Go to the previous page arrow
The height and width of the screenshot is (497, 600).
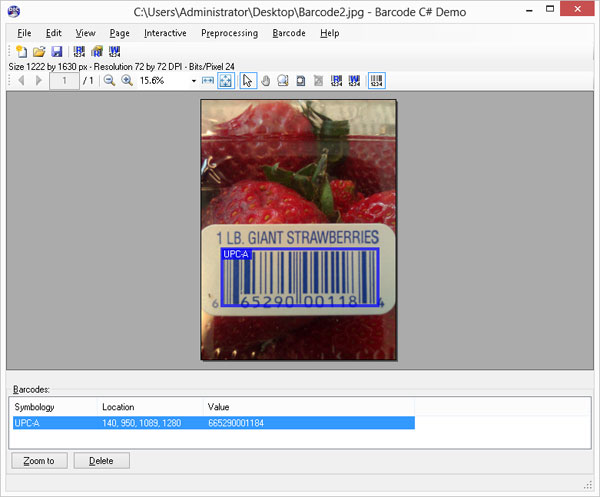click(21, 80)
